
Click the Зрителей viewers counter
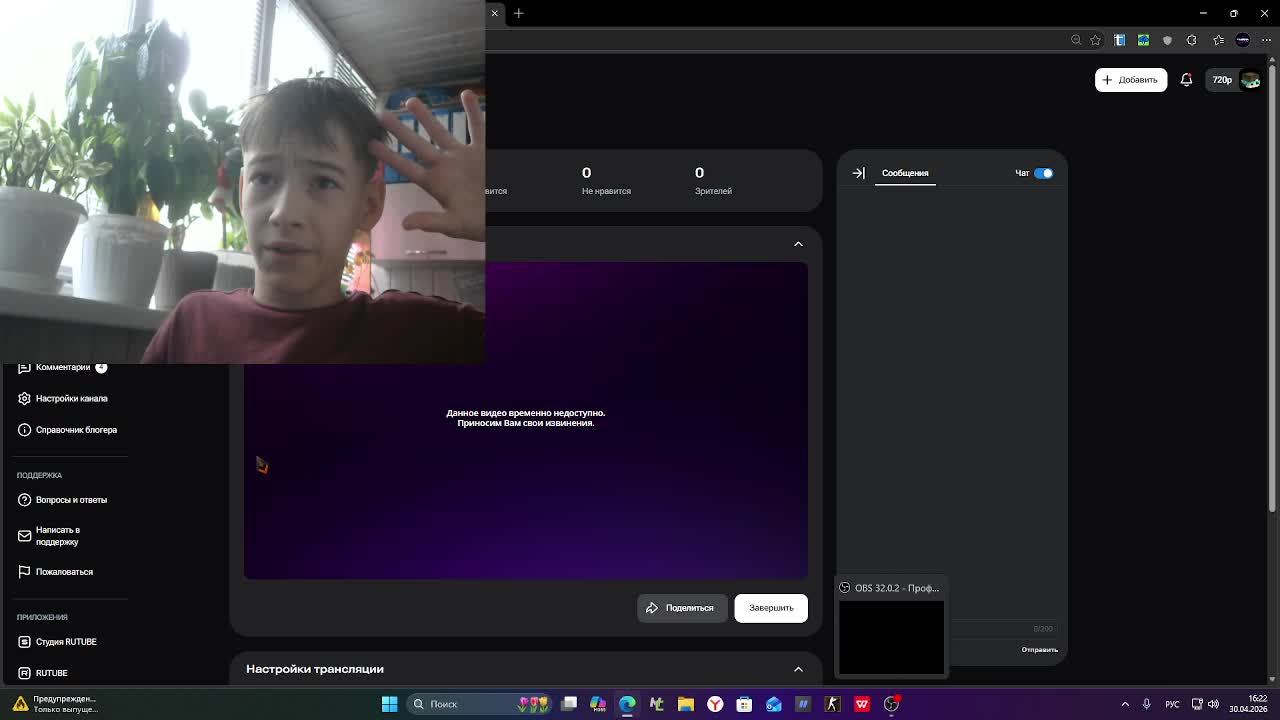pos(713,180)
